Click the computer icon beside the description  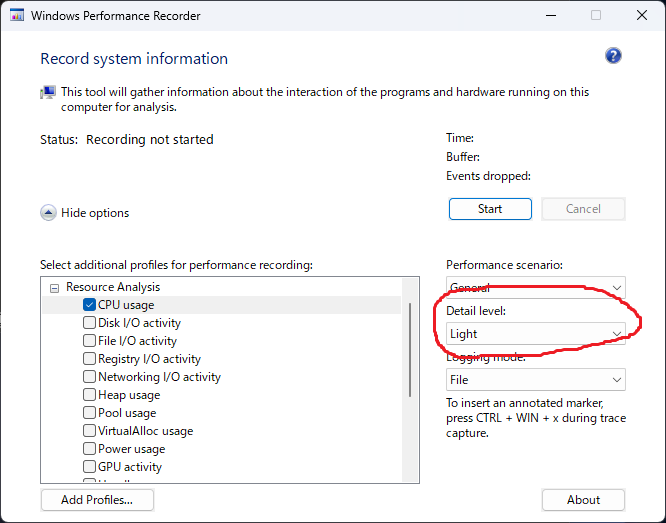pyautogui.click(x=48, y=92)
